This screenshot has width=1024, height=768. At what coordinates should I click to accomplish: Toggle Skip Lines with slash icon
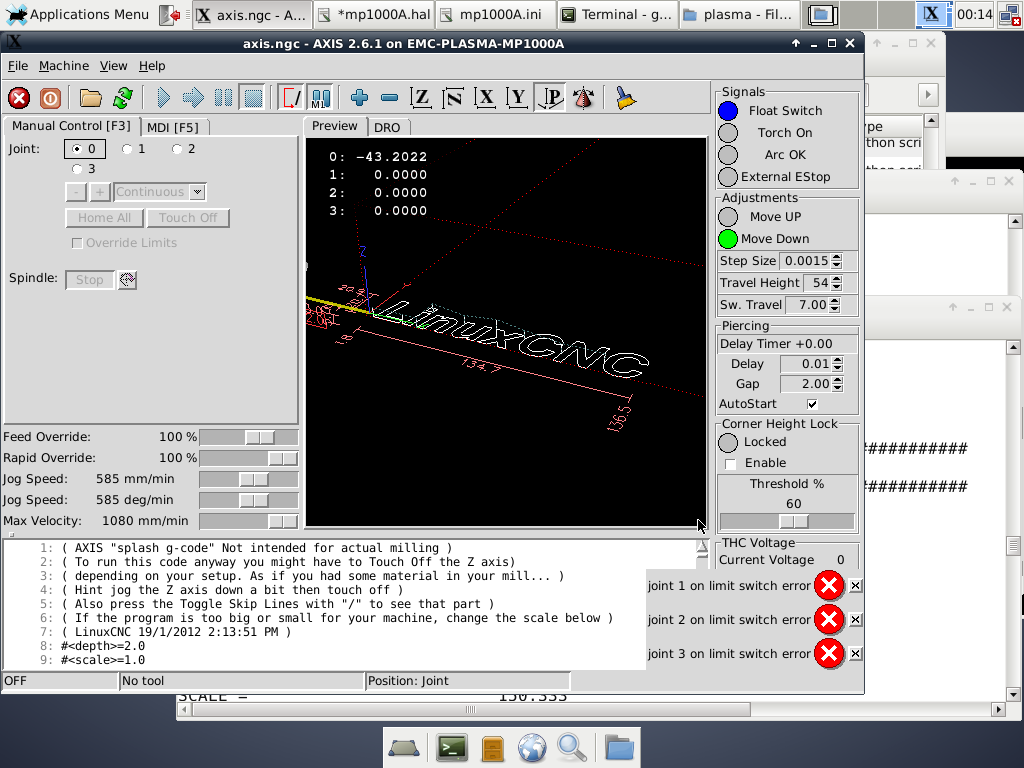click(291, 99)
